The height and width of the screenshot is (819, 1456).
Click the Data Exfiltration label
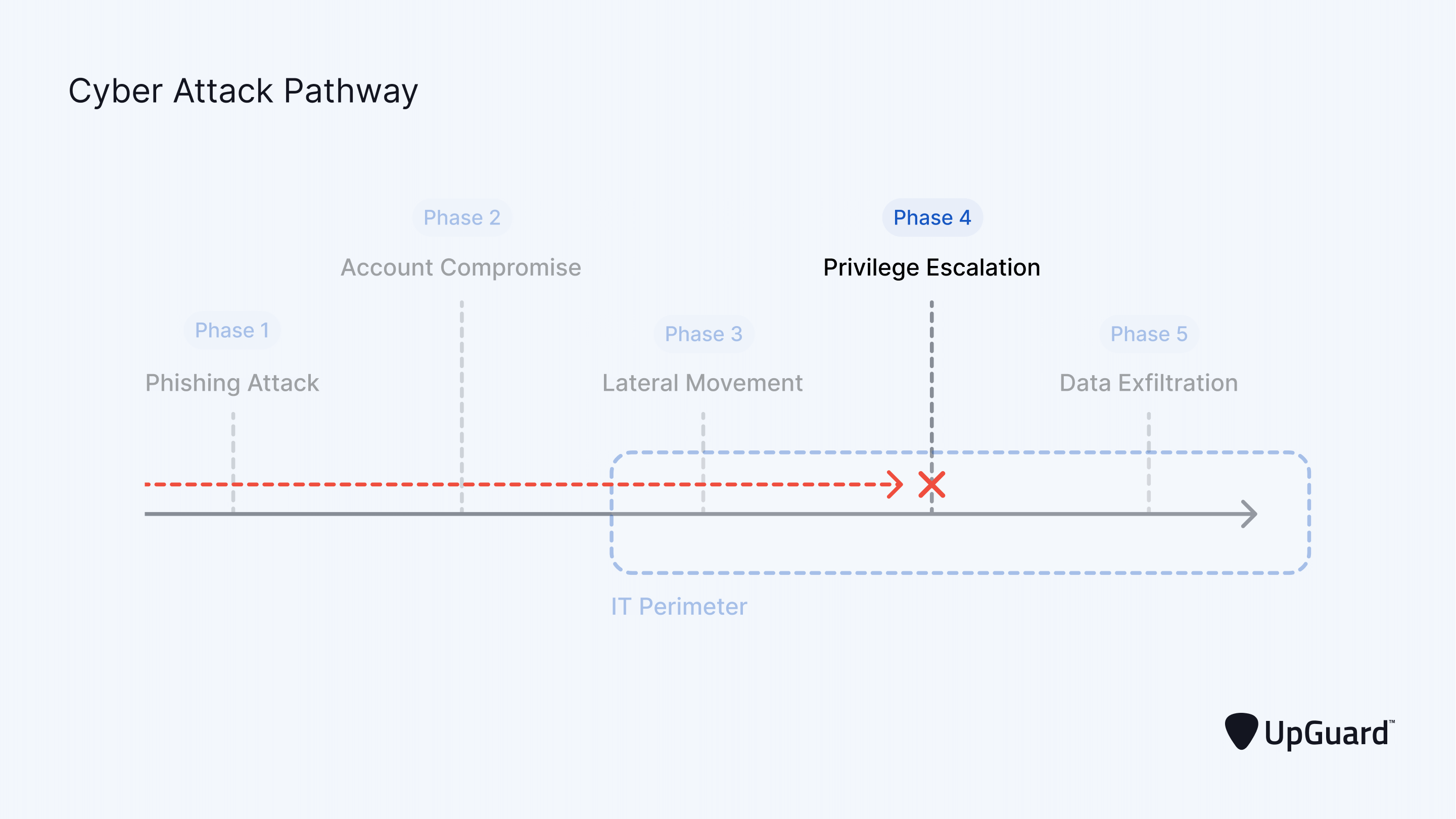coord(1149,384)
